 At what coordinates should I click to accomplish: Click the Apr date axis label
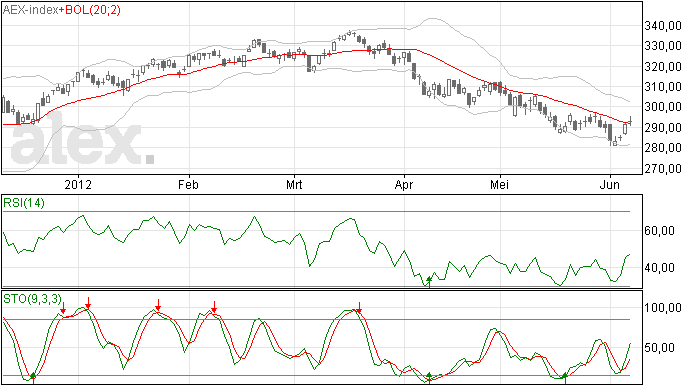pyautogui.click(x=404, y=184)
